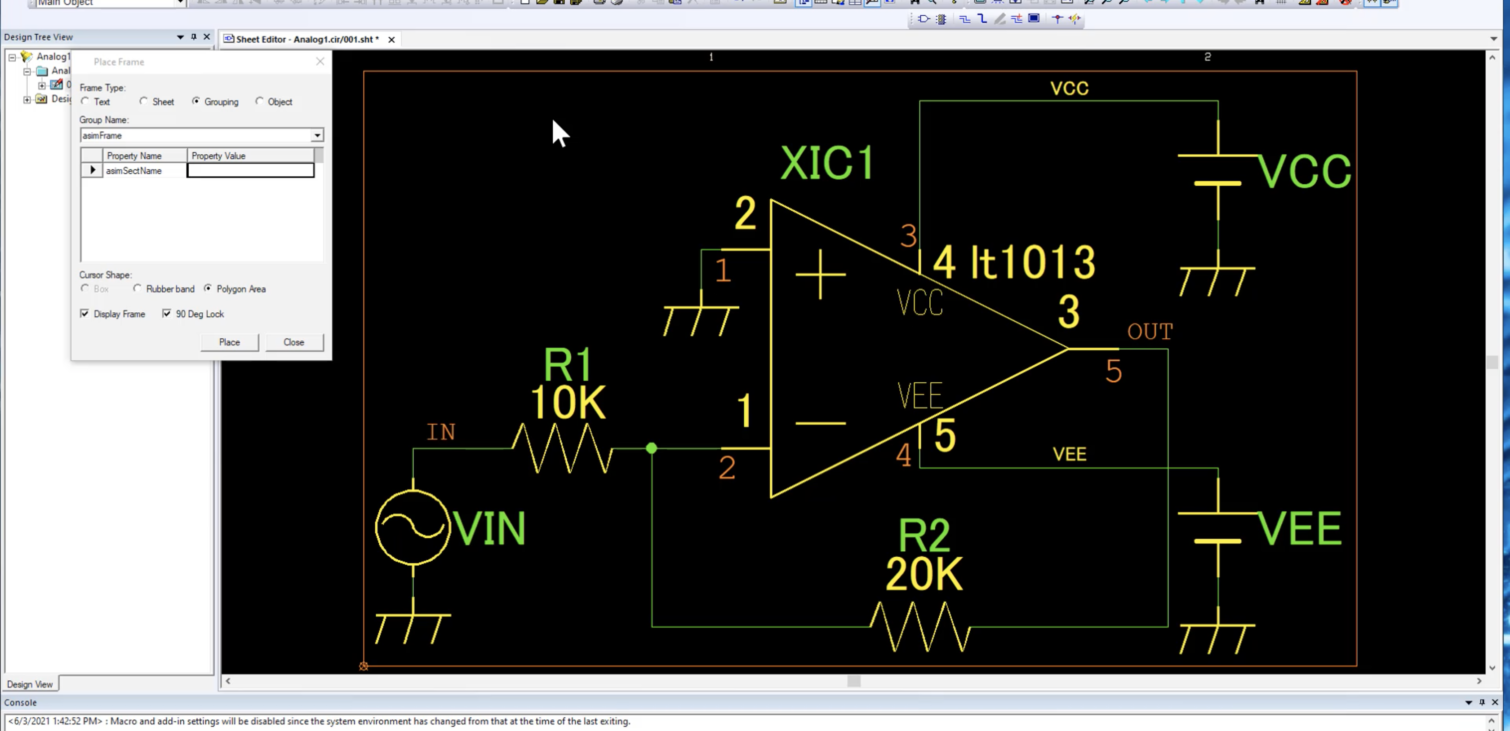The image size is (1510, 731).
Task: Select the blue bent-line bus tool
Action: (982, 19)
